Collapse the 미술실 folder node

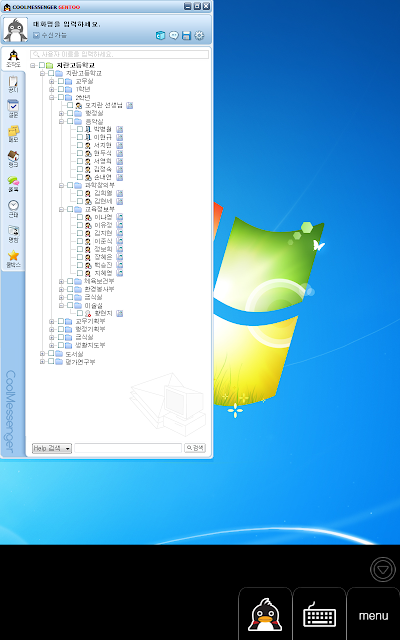pos(61,305)
